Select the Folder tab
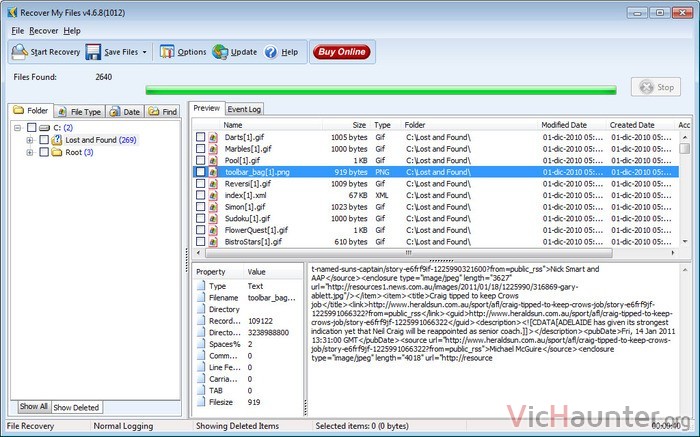700x437 pixels. pos(31,110)
